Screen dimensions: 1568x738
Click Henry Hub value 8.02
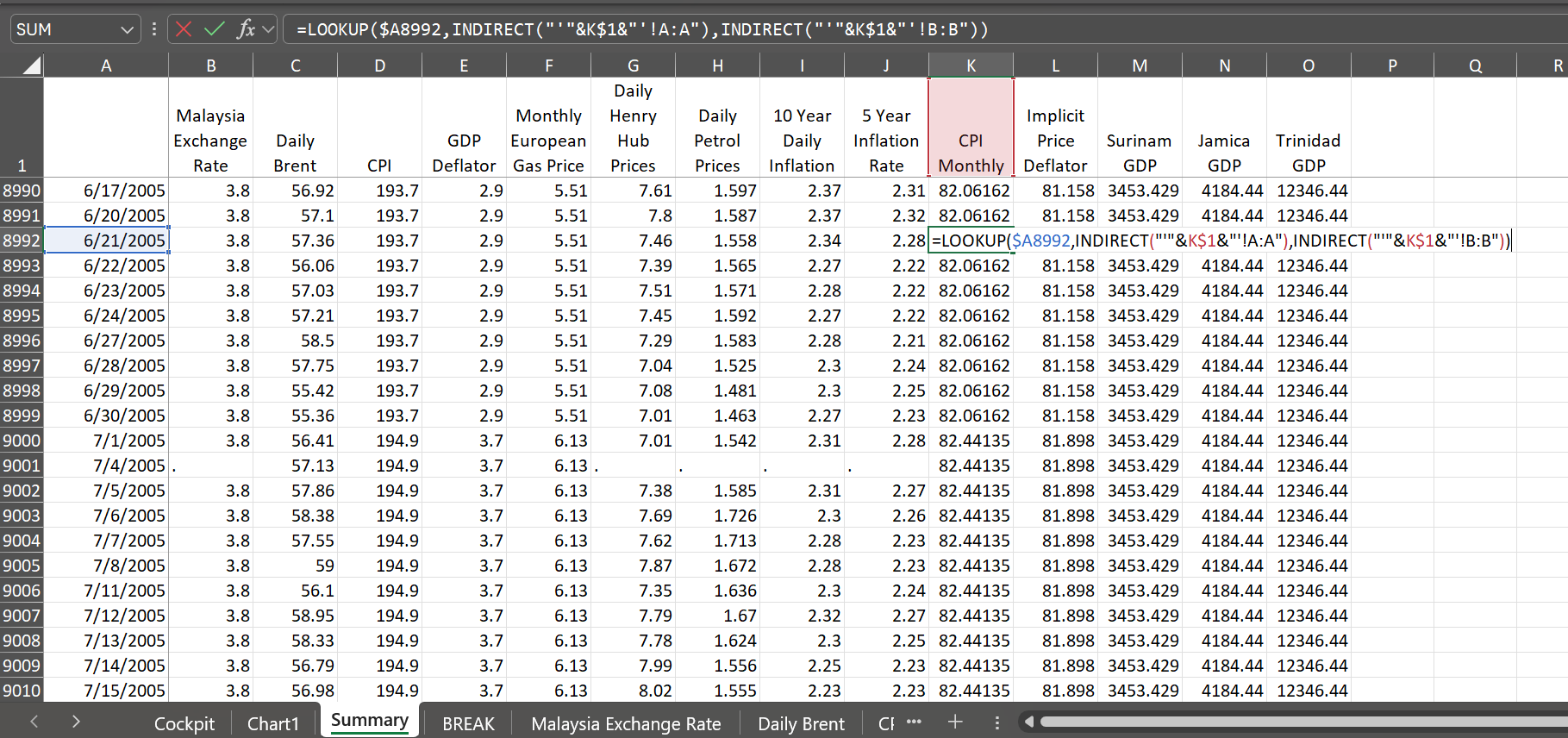[633, 691]
